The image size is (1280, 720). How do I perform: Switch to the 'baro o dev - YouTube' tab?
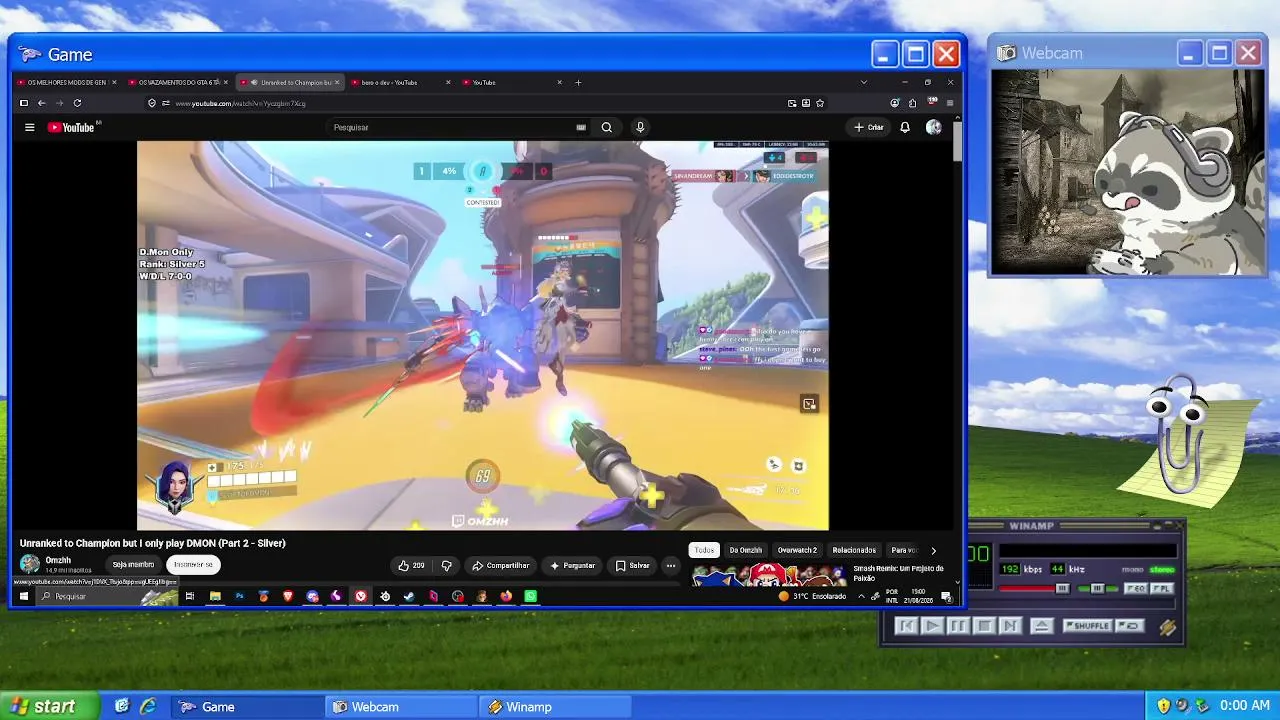[x=402, y=82]
